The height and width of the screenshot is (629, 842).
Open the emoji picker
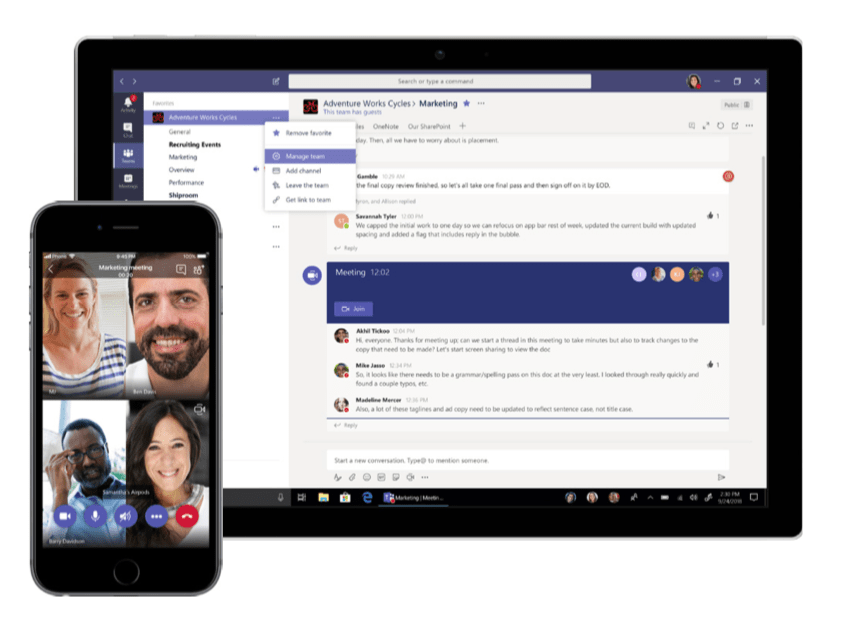367,477
